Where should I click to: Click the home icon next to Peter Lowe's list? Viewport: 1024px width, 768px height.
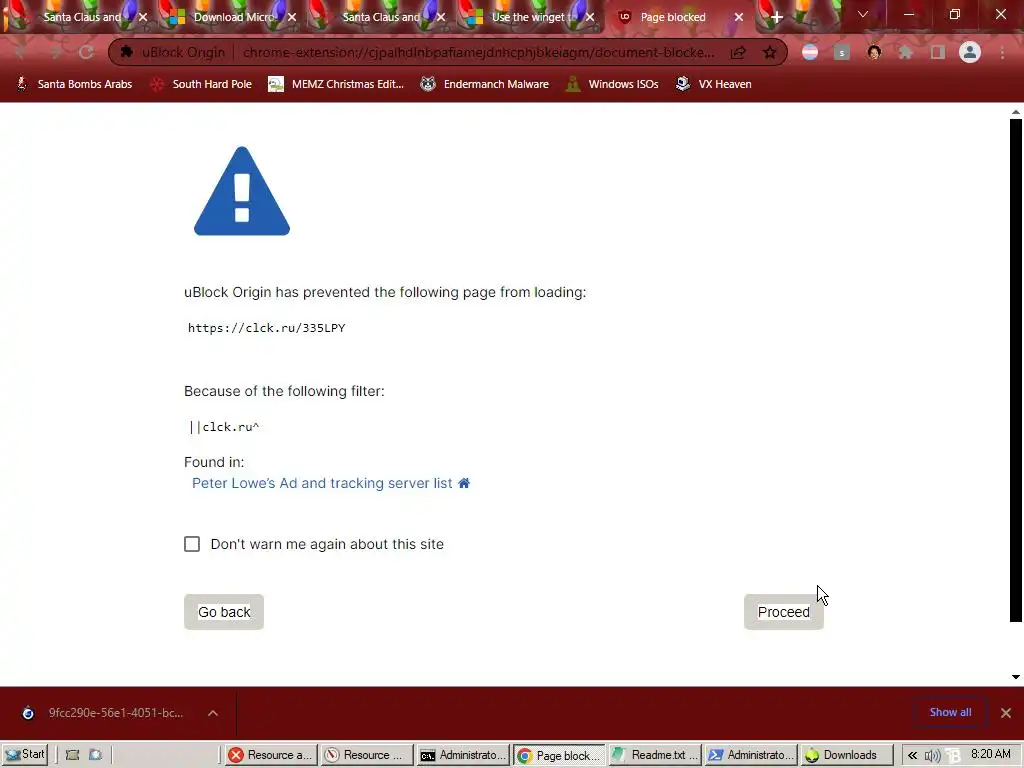[x=464, y=483]
